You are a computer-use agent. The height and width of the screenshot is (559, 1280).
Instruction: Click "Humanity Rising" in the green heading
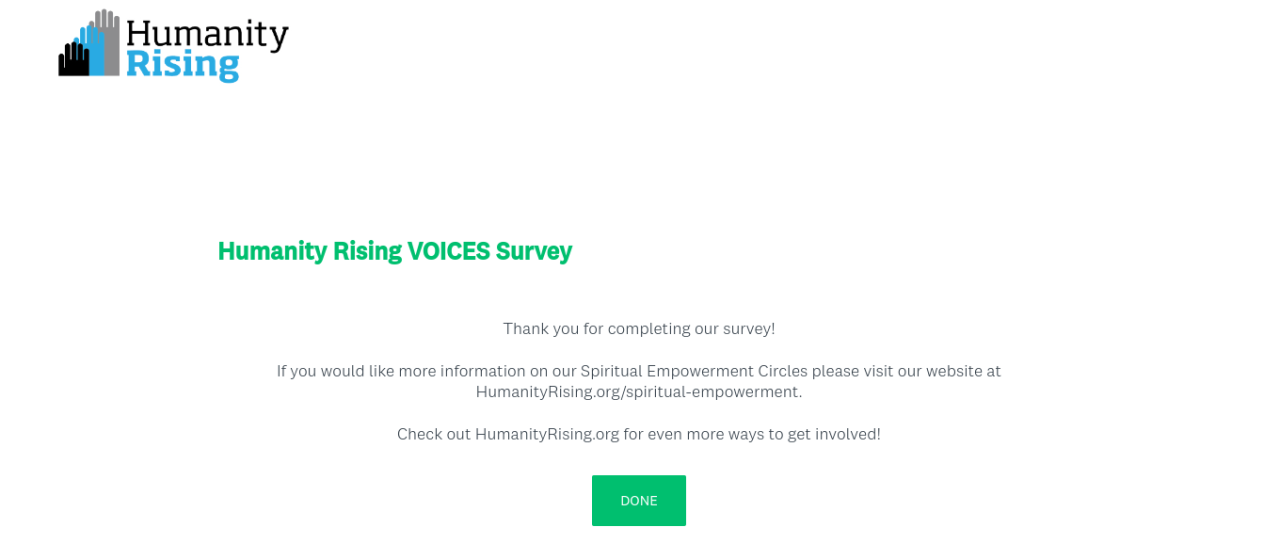(x=309, y=251)
